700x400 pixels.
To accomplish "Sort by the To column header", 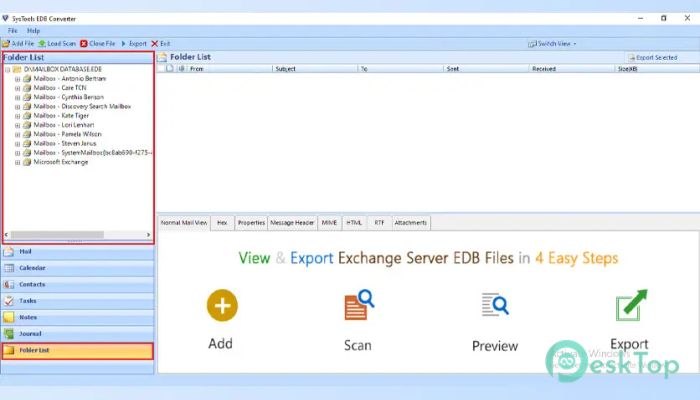I will click(x=400, y=69).
